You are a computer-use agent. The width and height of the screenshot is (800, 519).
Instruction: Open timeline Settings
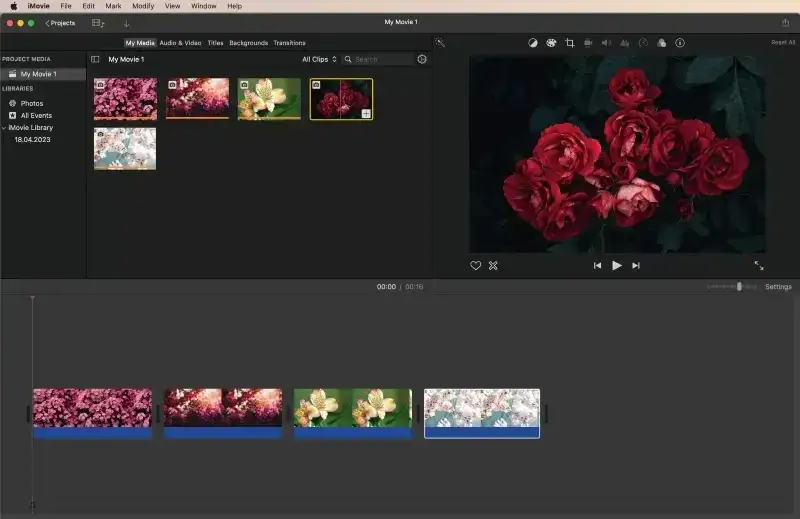click(778, 287)
